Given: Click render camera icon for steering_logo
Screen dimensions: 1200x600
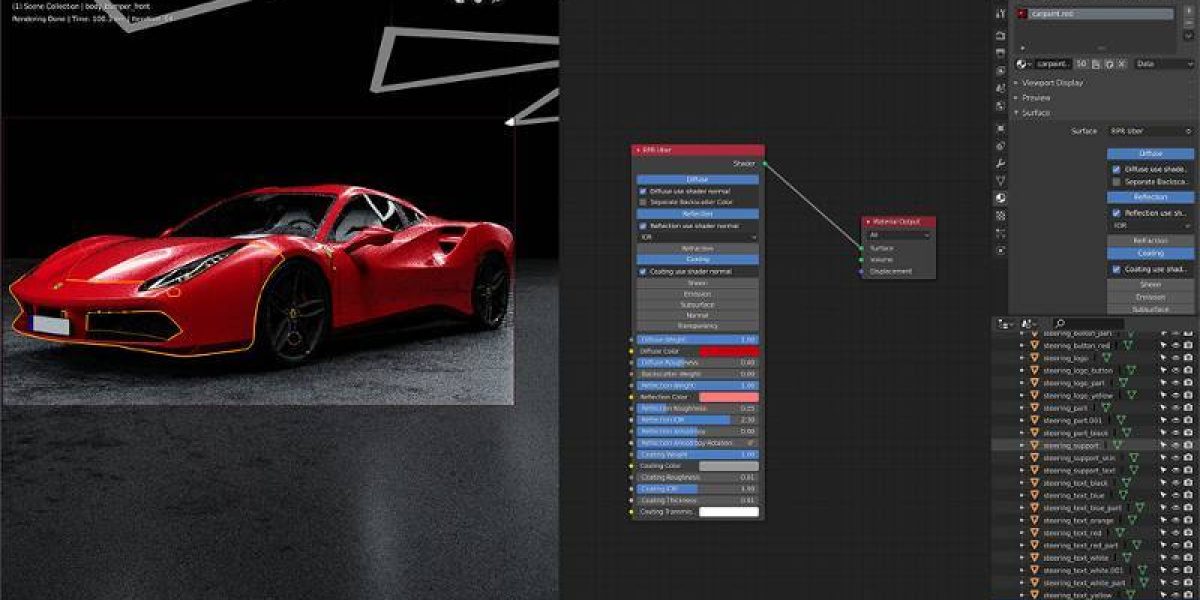Looking at the screenshot, I should (1188, 357).
